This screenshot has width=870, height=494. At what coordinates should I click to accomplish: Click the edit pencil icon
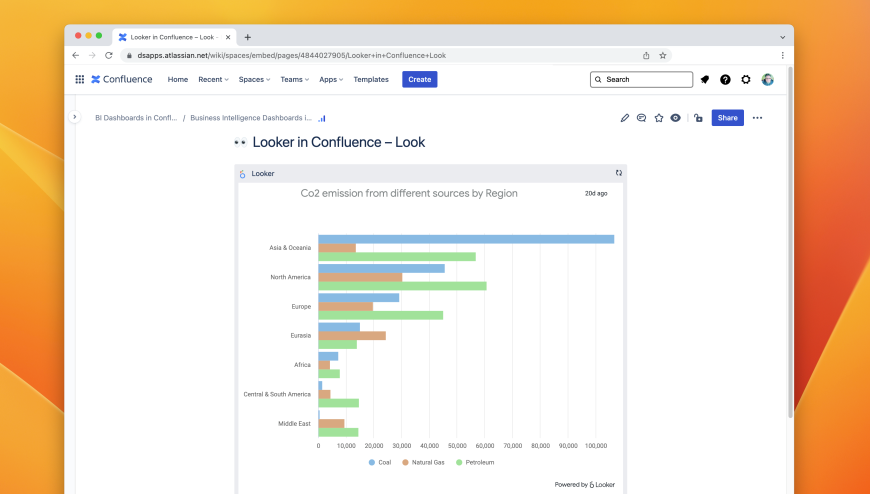pos(625,118)
